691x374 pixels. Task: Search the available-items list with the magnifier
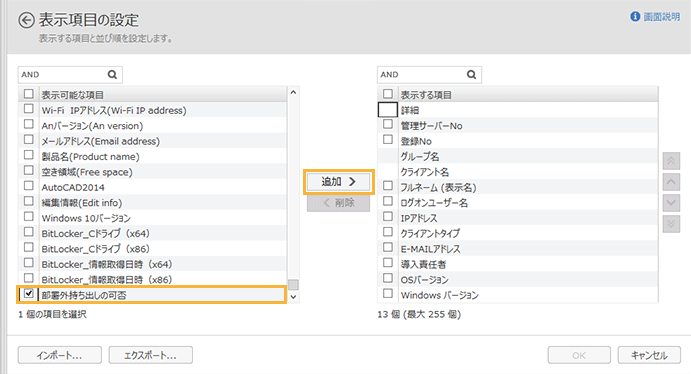pos(112,74)
